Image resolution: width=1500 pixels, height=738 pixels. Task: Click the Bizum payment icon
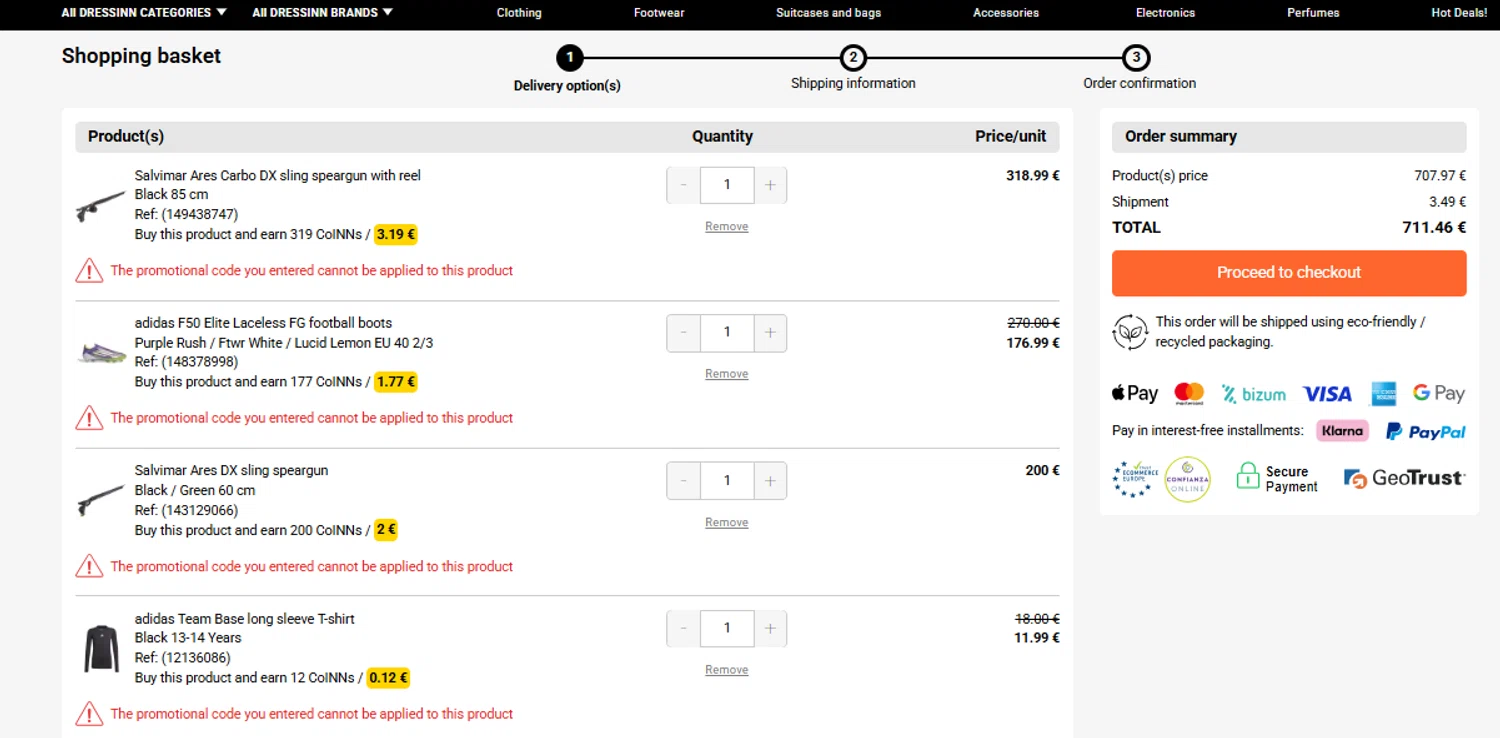(1253, 394)
